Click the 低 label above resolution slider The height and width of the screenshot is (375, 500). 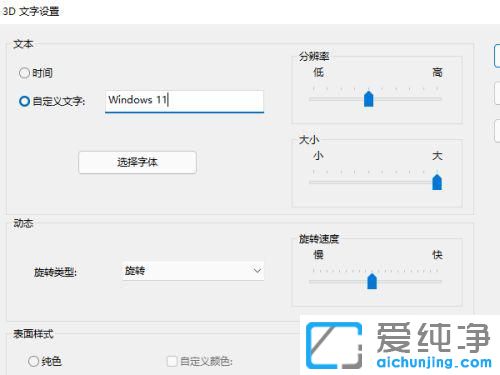(318, 72)
